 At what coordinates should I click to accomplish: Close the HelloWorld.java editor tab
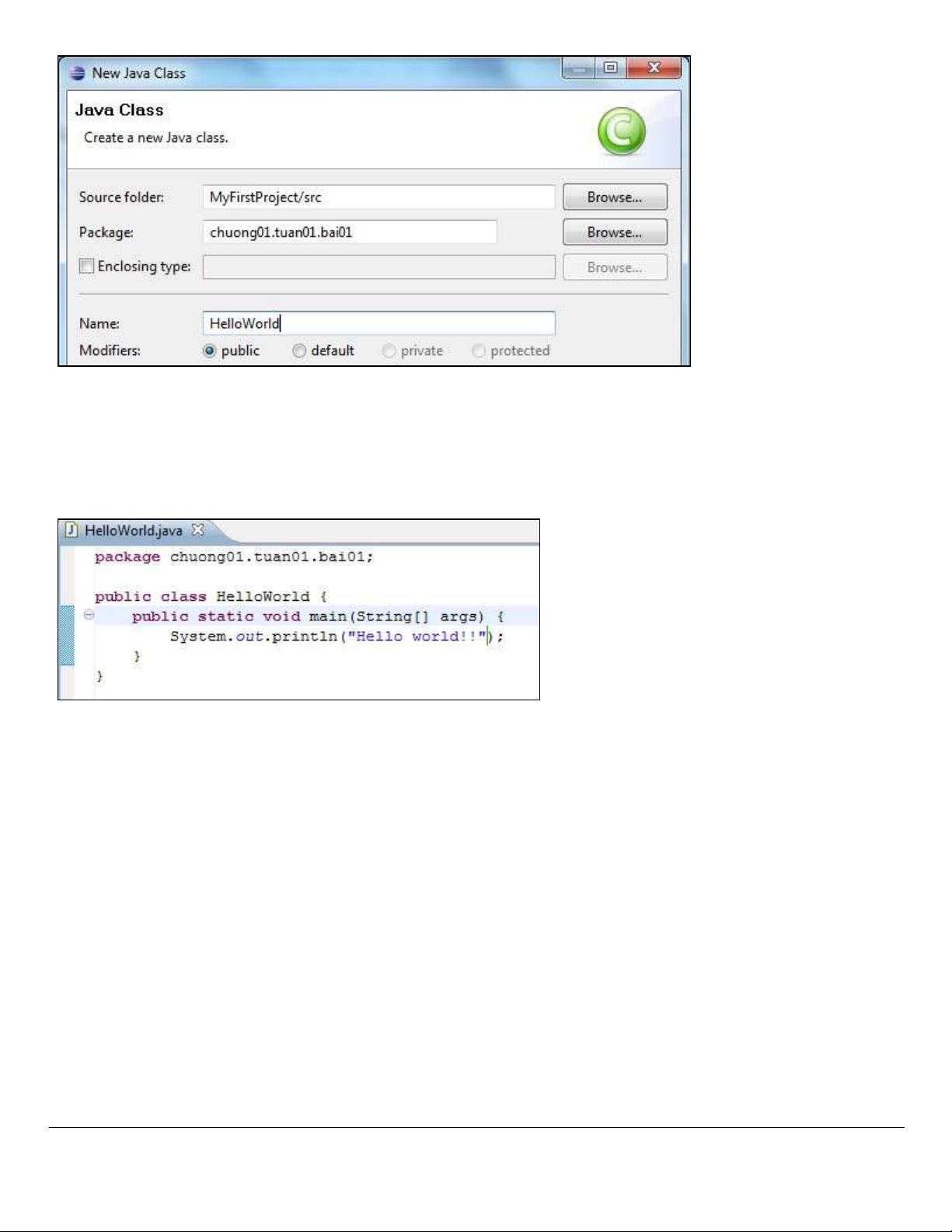198,530
